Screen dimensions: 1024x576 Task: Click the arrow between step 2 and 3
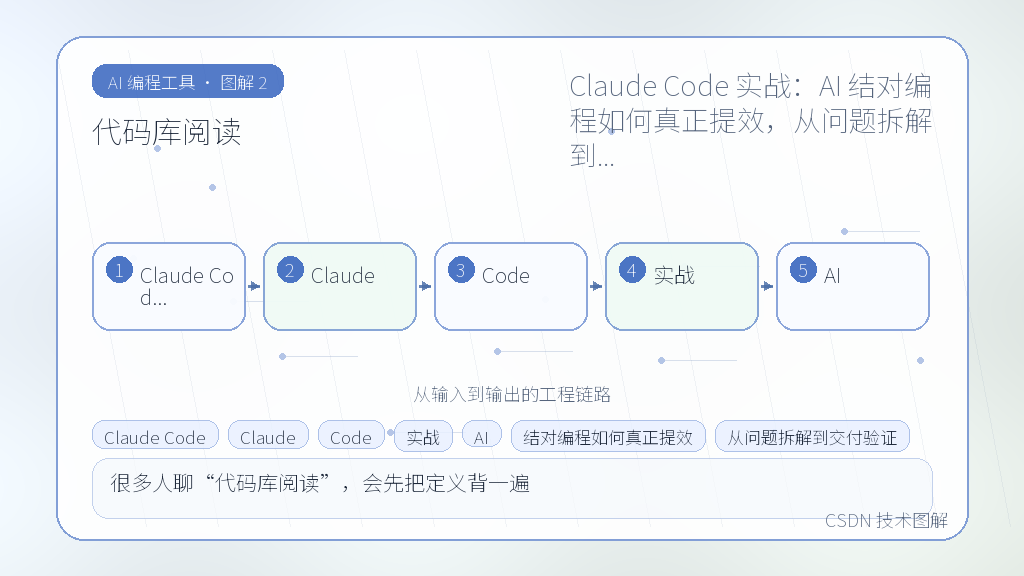point(425,286)
